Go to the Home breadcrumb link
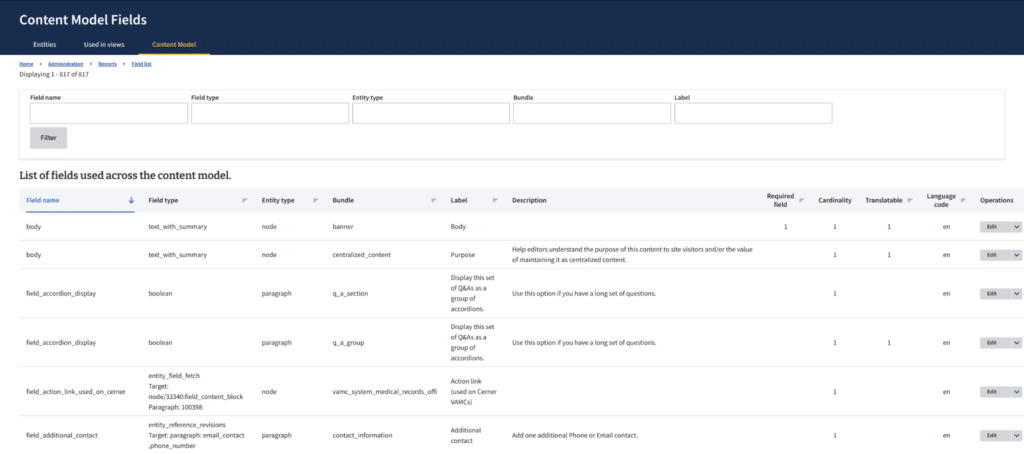 coord(26,64)
